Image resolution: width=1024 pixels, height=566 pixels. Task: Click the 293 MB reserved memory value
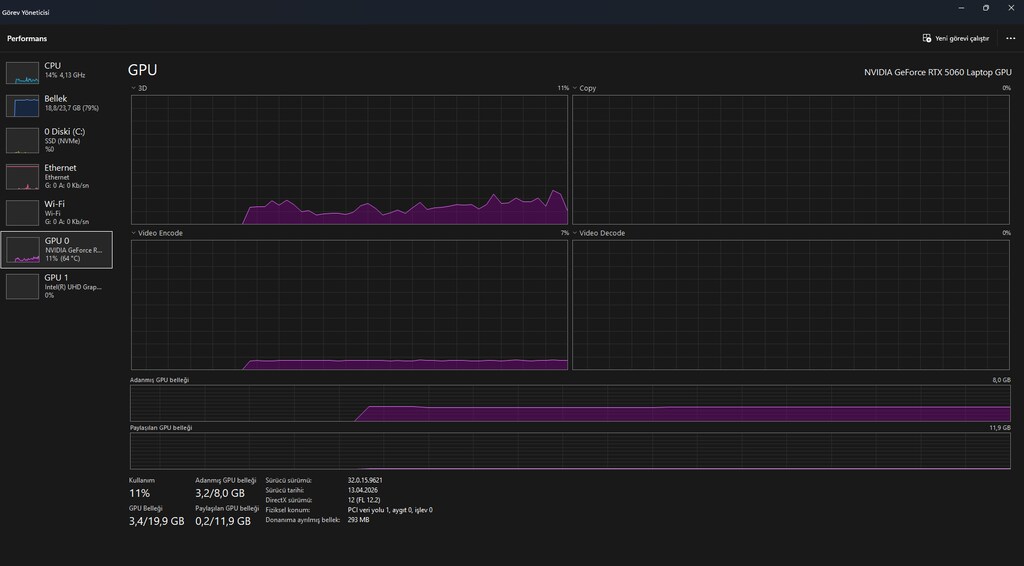click(359, 520)
